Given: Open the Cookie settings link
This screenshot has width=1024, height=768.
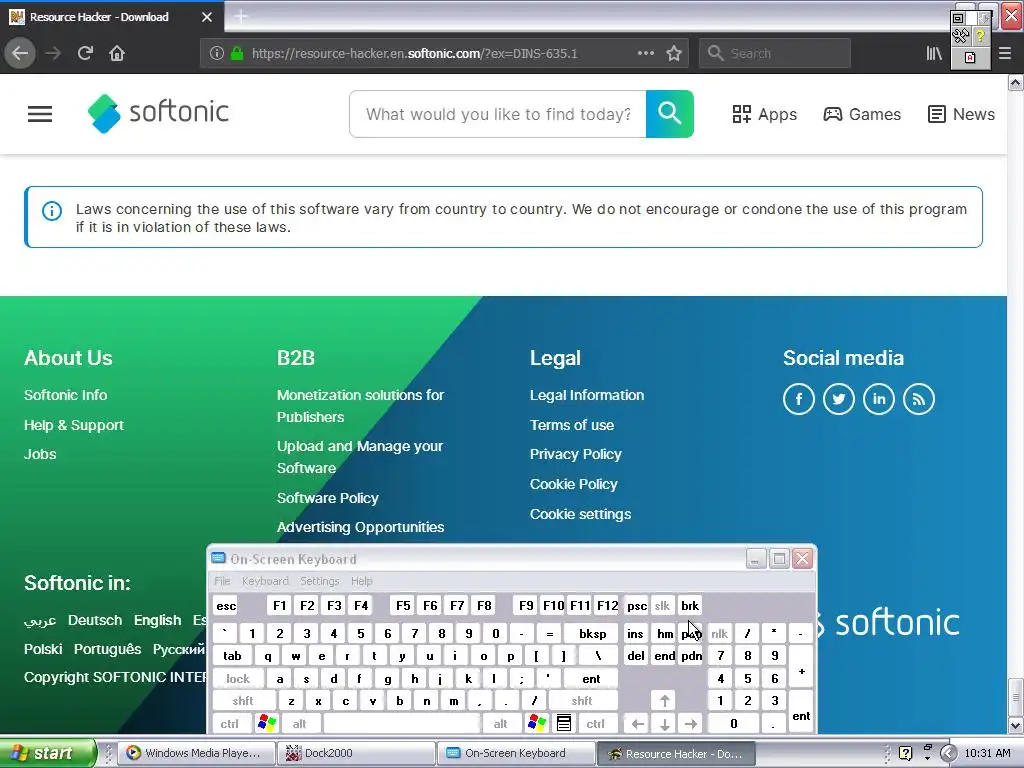Looking at the screenshot, I should coord(580,515).
